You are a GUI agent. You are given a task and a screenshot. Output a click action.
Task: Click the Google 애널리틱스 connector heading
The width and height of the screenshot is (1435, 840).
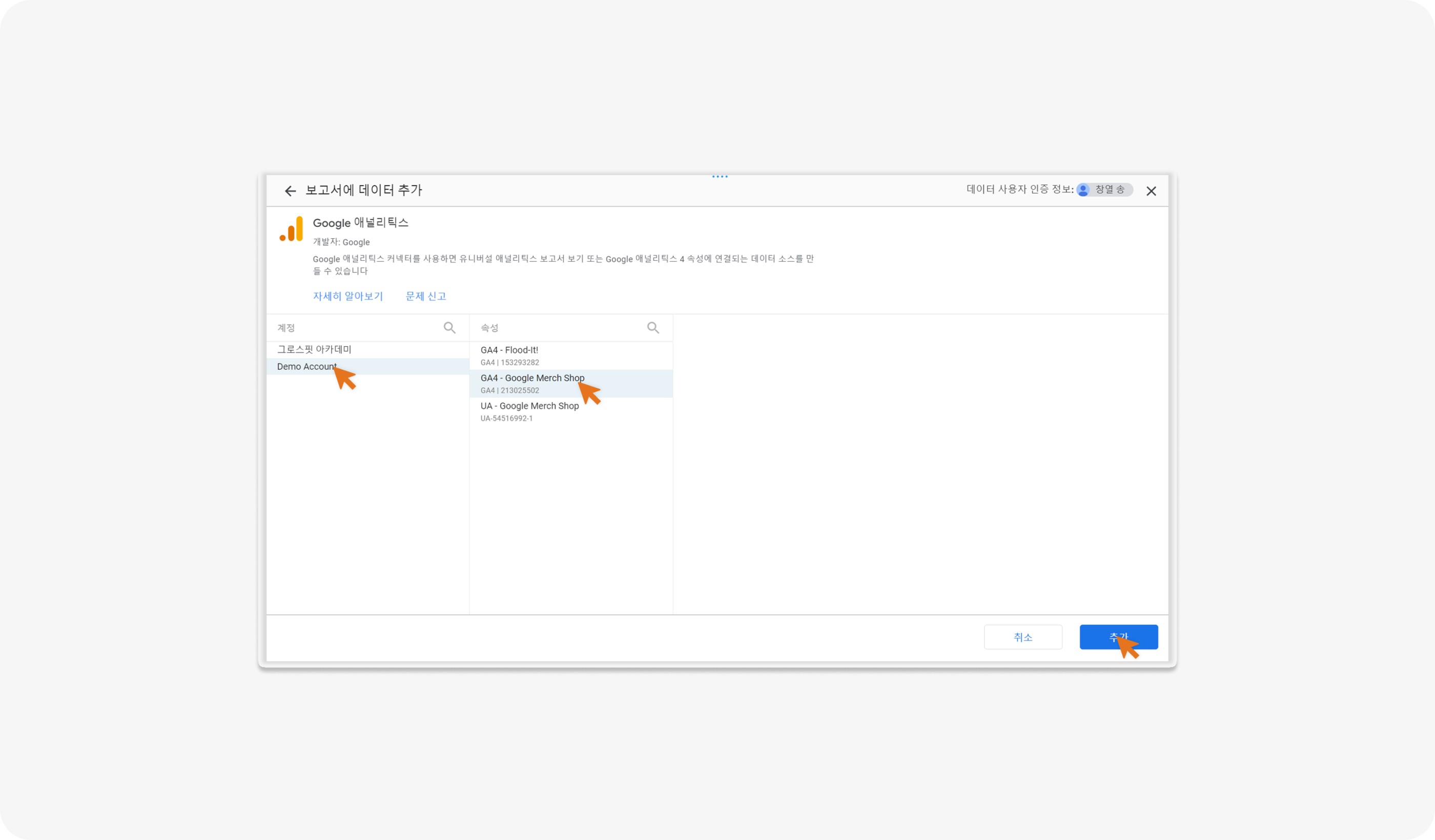(x=360, y=222)
